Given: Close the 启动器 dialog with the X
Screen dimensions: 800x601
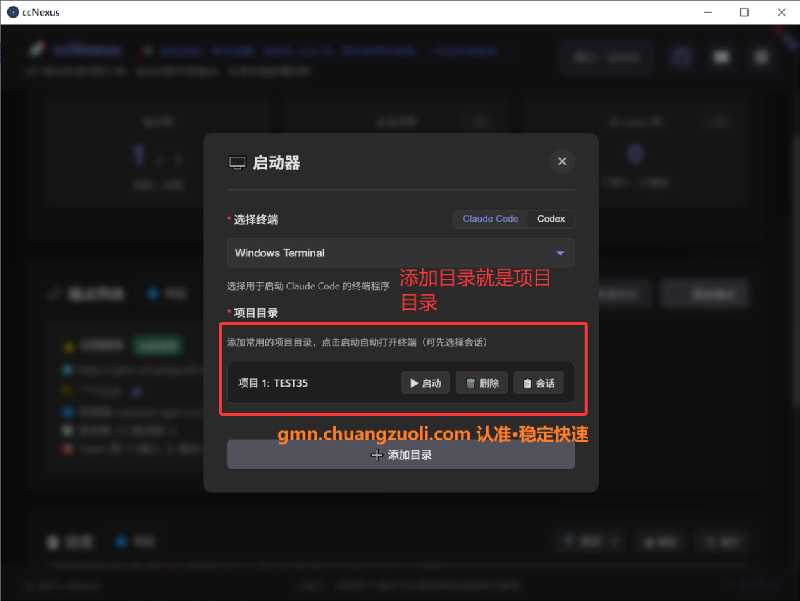Looking at the screenshot, I should coord(562,161).
